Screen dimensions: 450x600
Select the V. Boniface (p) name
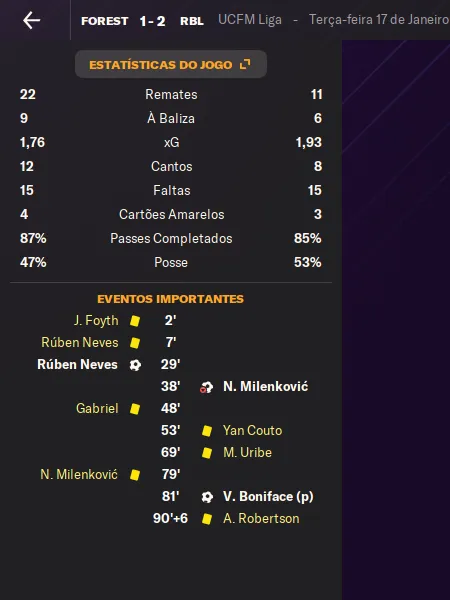(268, 497)
